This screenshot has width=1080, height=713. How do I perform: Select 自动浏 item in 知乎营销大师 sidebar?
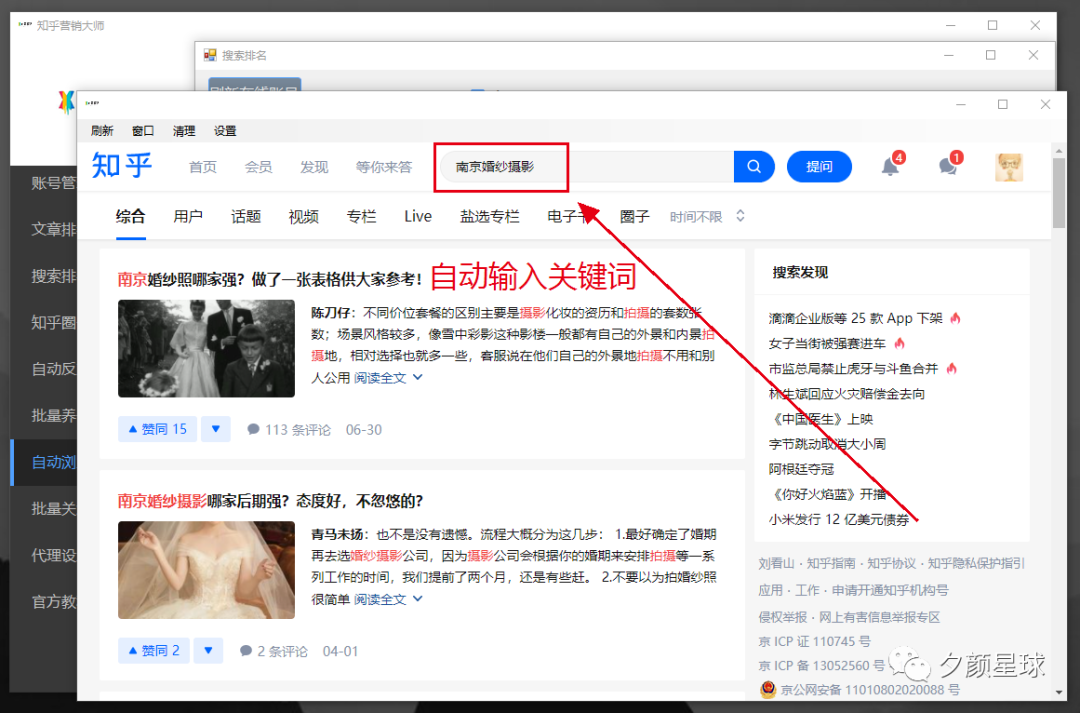44,462
